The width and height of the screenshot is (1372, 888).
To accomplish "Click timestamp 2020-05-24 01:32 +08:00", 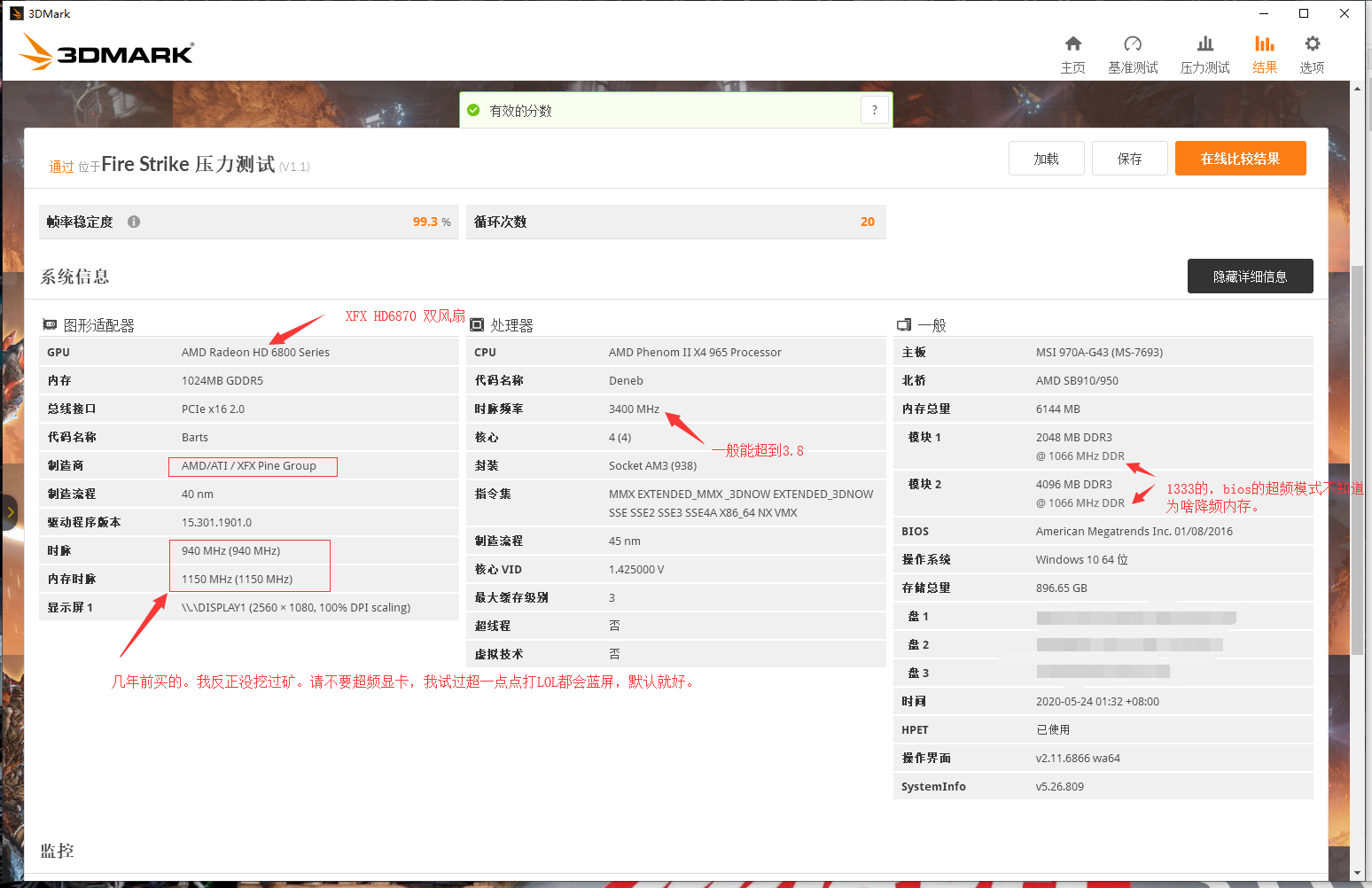I will [x=1097, y=701].
